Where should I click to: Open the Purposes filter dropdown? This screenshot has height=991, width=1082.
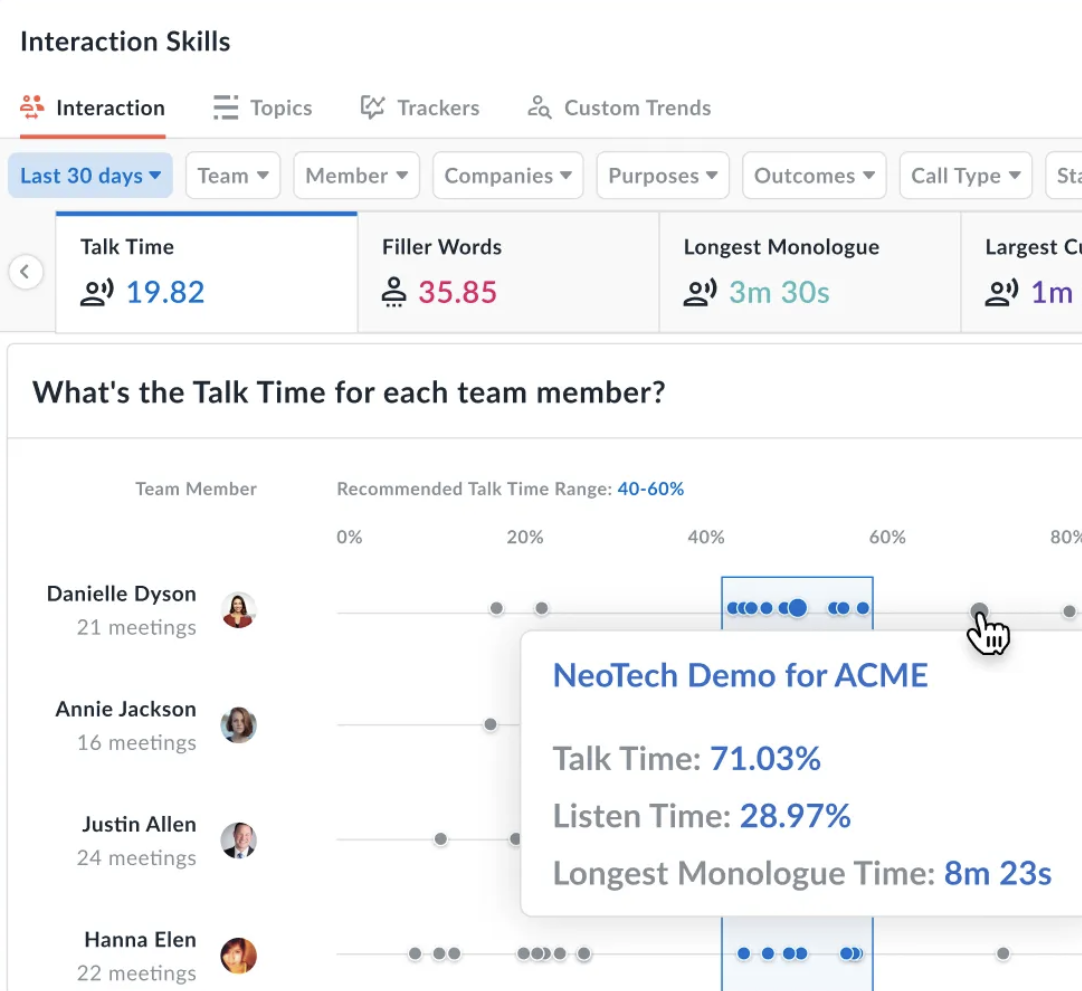point(662,175)
